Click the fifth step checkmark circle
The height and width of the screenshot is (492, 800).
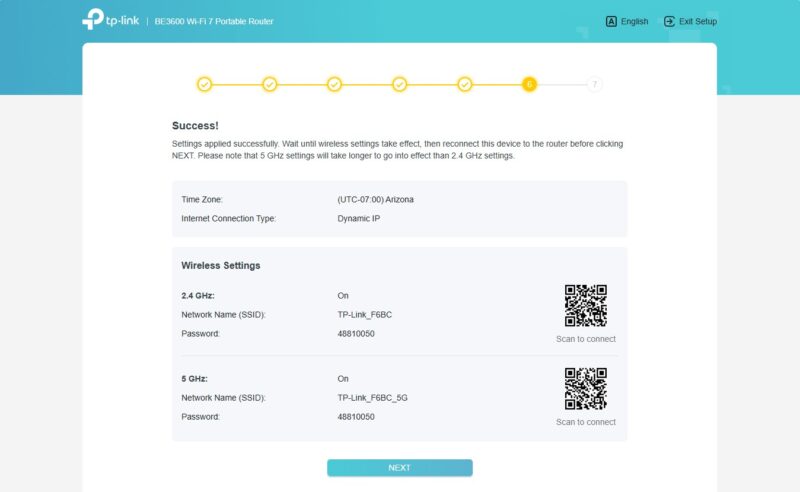click(x=464, y=84)
